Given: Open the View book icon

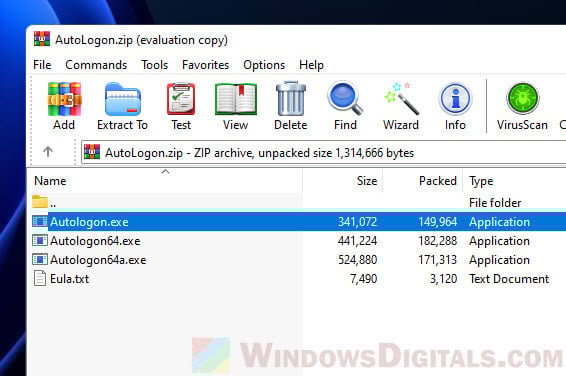Looking at the screenshot, I should click(x=236, y=99).
